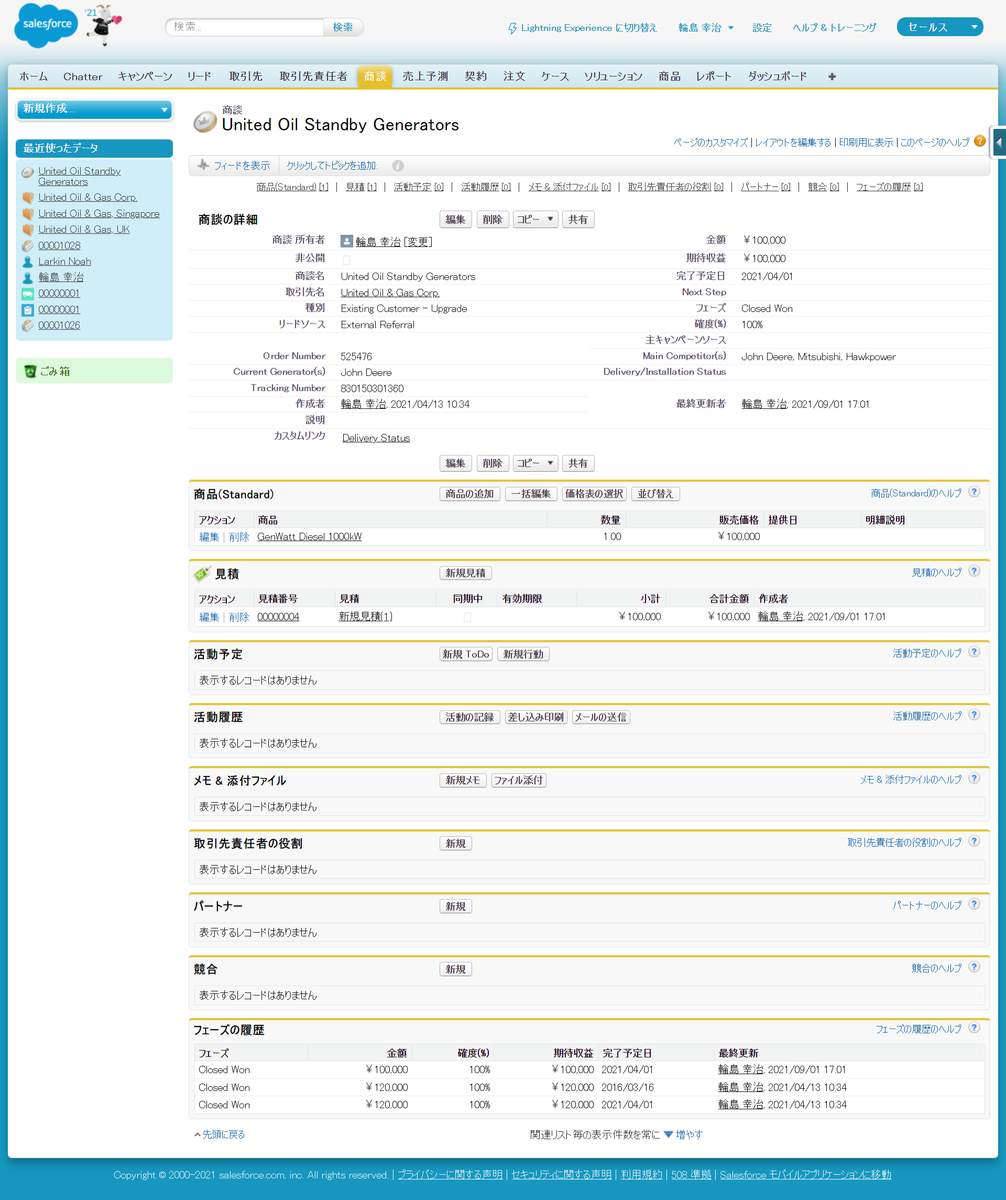Click help icon for 商品(Standard) list

point(974,493)
